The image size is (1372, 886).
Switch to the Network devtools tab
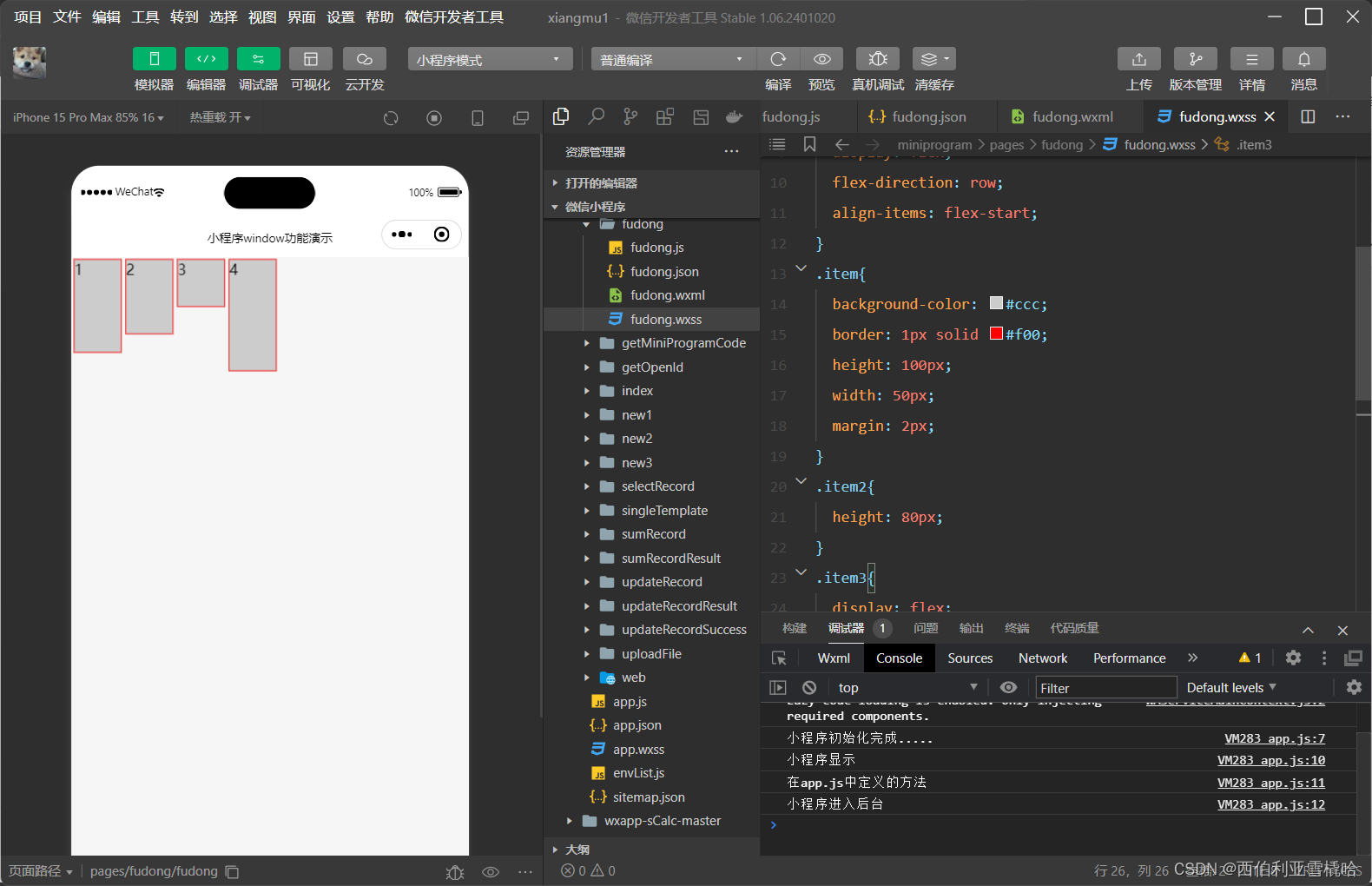(x=1043, y=658)
